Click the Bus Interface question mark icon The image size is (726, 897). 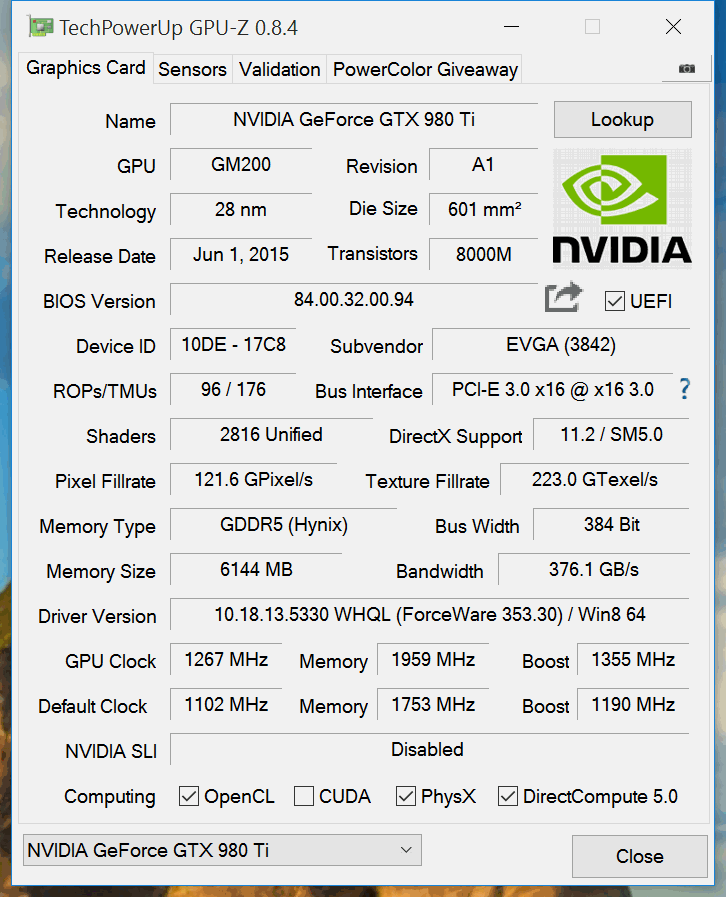(685, 389)
